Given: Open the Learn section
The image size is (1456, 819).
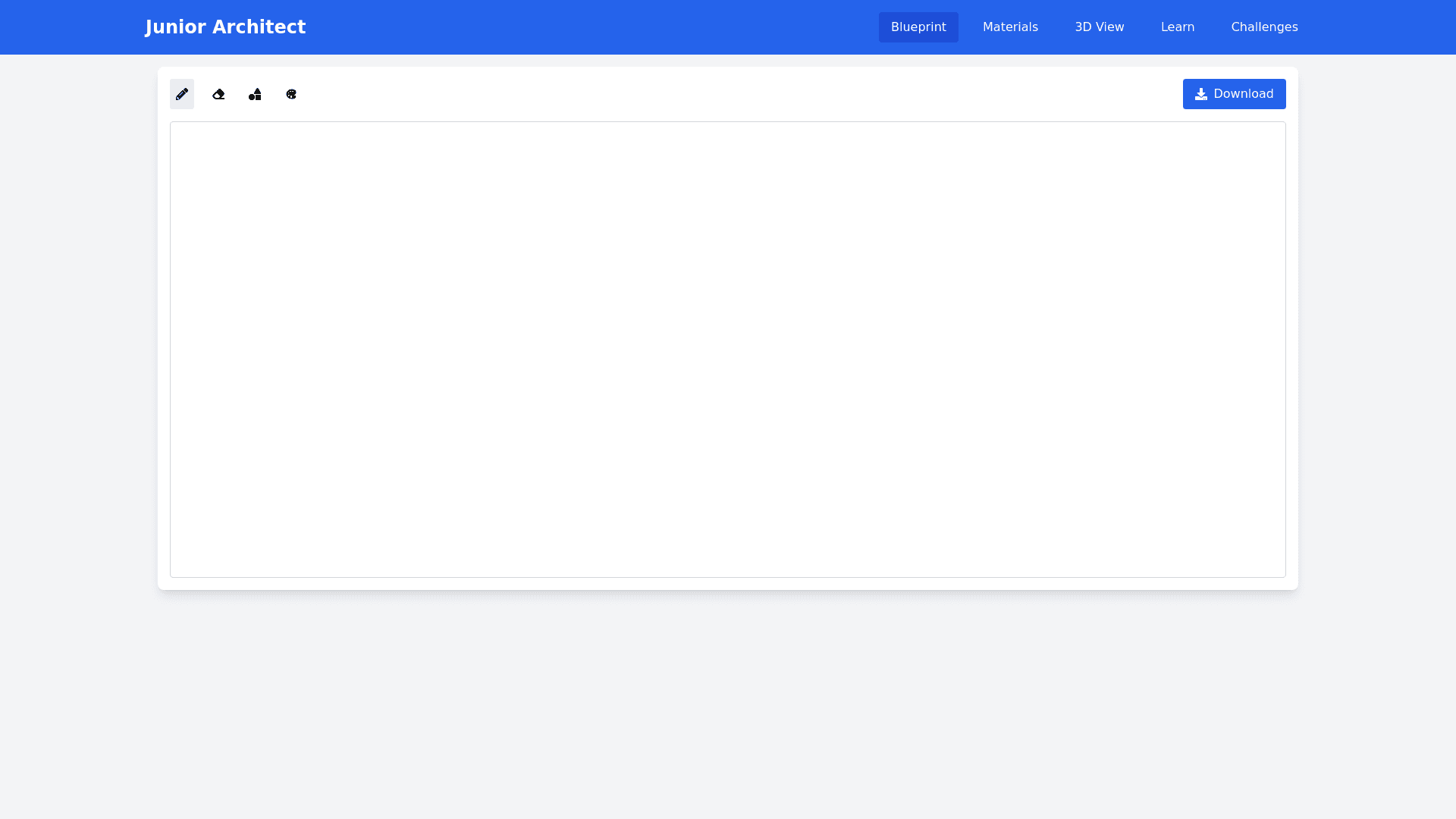Looking at the screenshot, I should pyautogui.click(x=1177, y=27).
